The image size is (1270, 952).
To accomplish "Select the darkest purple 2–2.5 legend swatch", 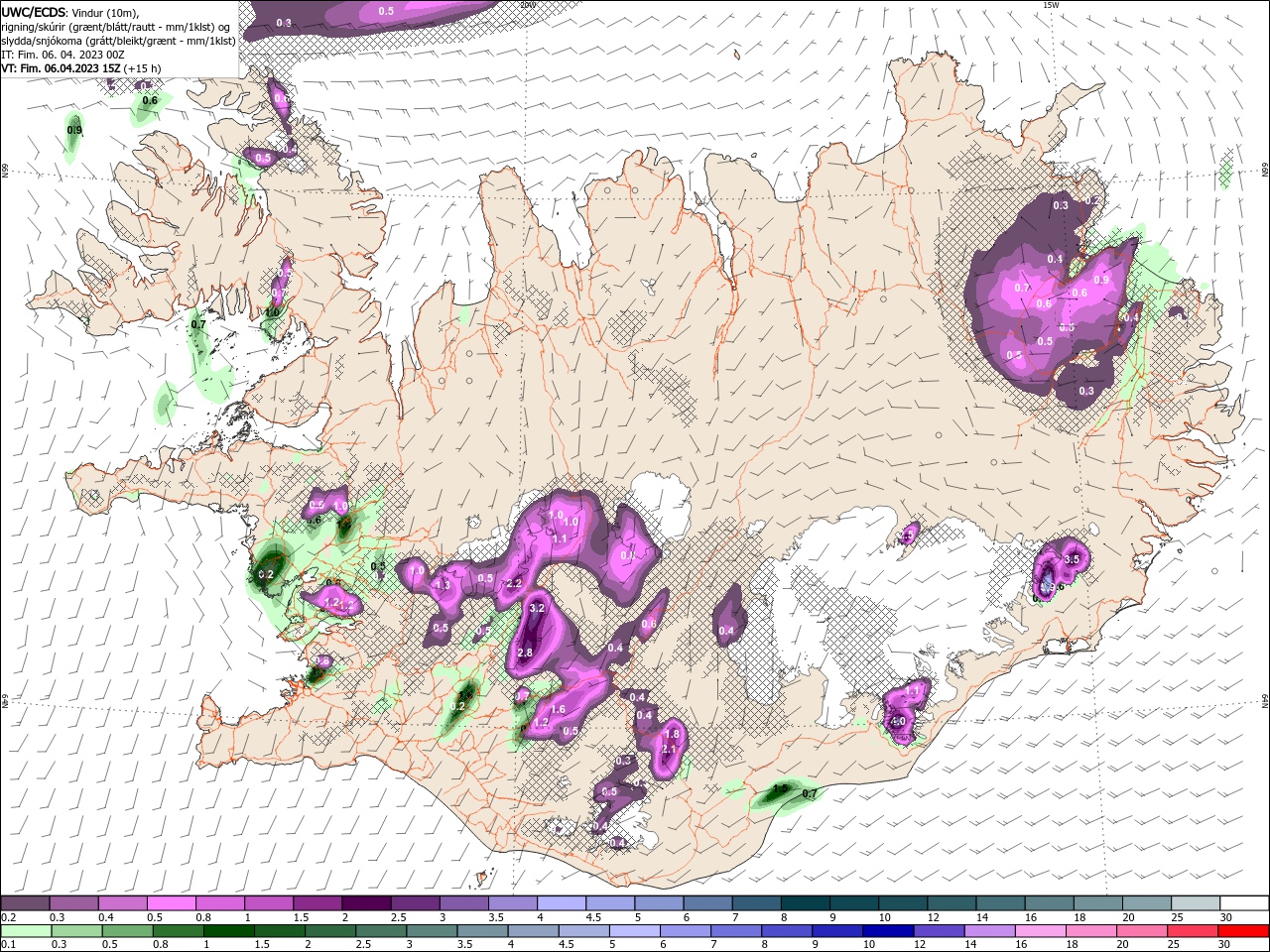I will (366, 903).
